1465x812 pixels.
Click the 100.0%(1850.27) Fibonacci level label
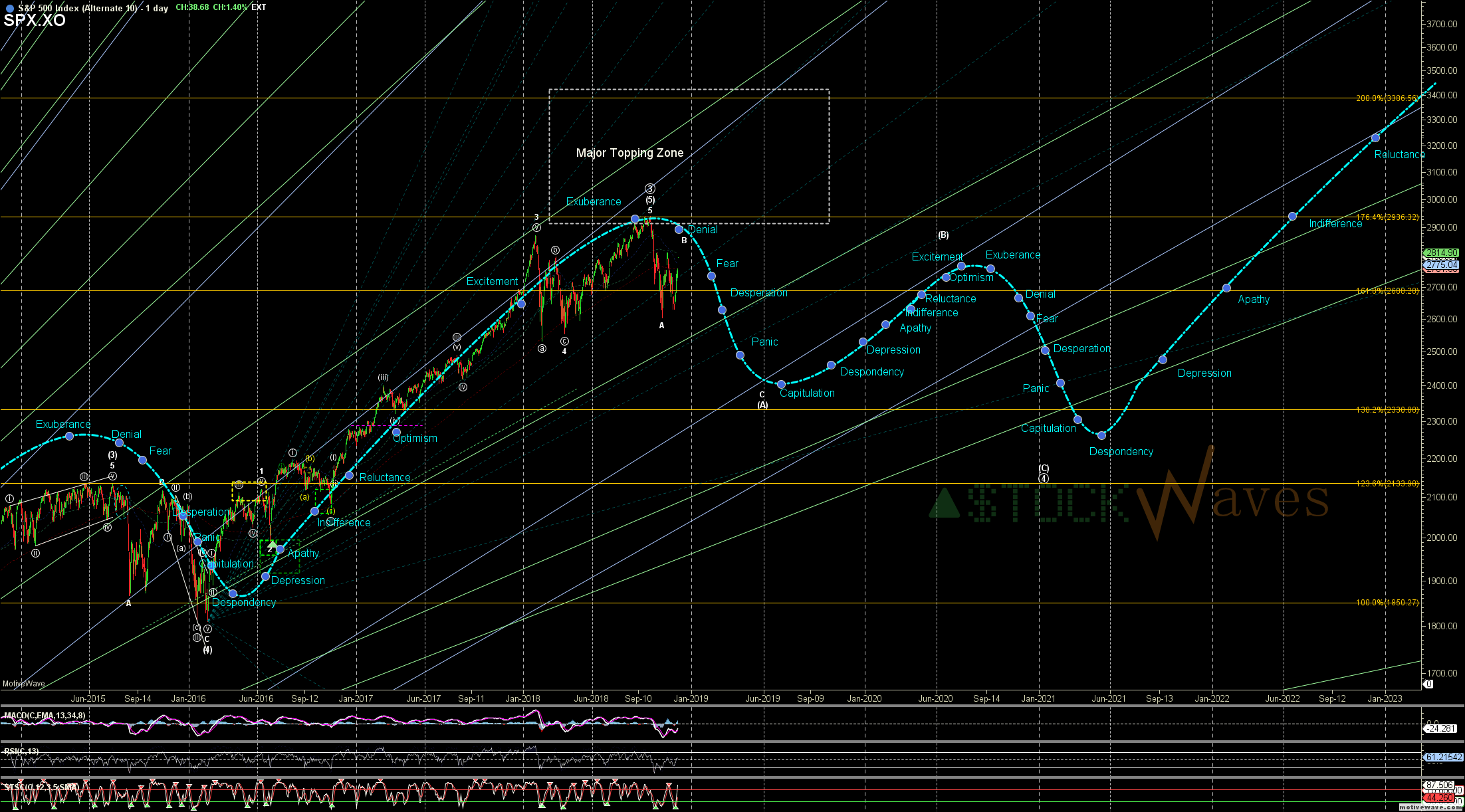pyautogui.click(x=1387, y=603)
